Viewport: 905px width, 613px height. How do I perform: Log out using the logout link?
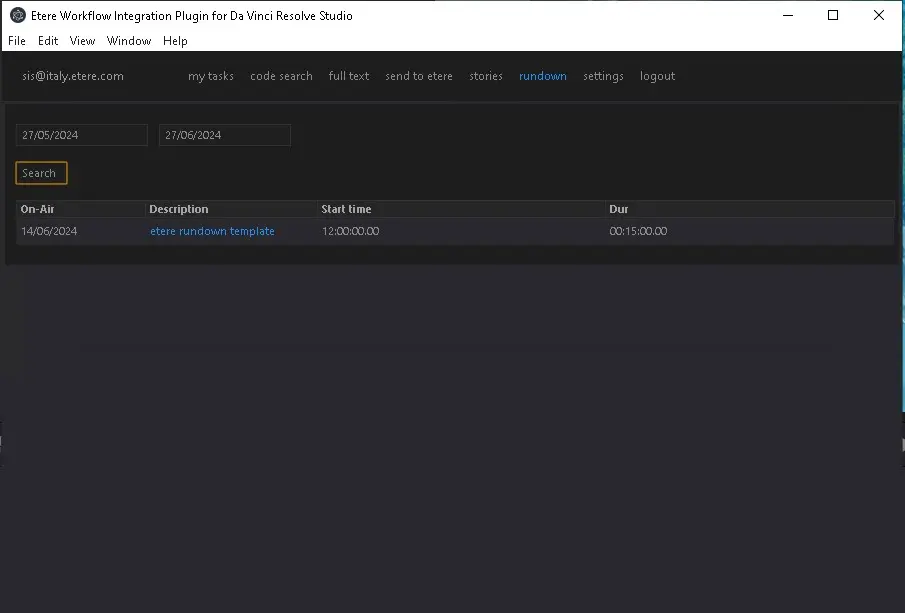[x=657, y=76]
